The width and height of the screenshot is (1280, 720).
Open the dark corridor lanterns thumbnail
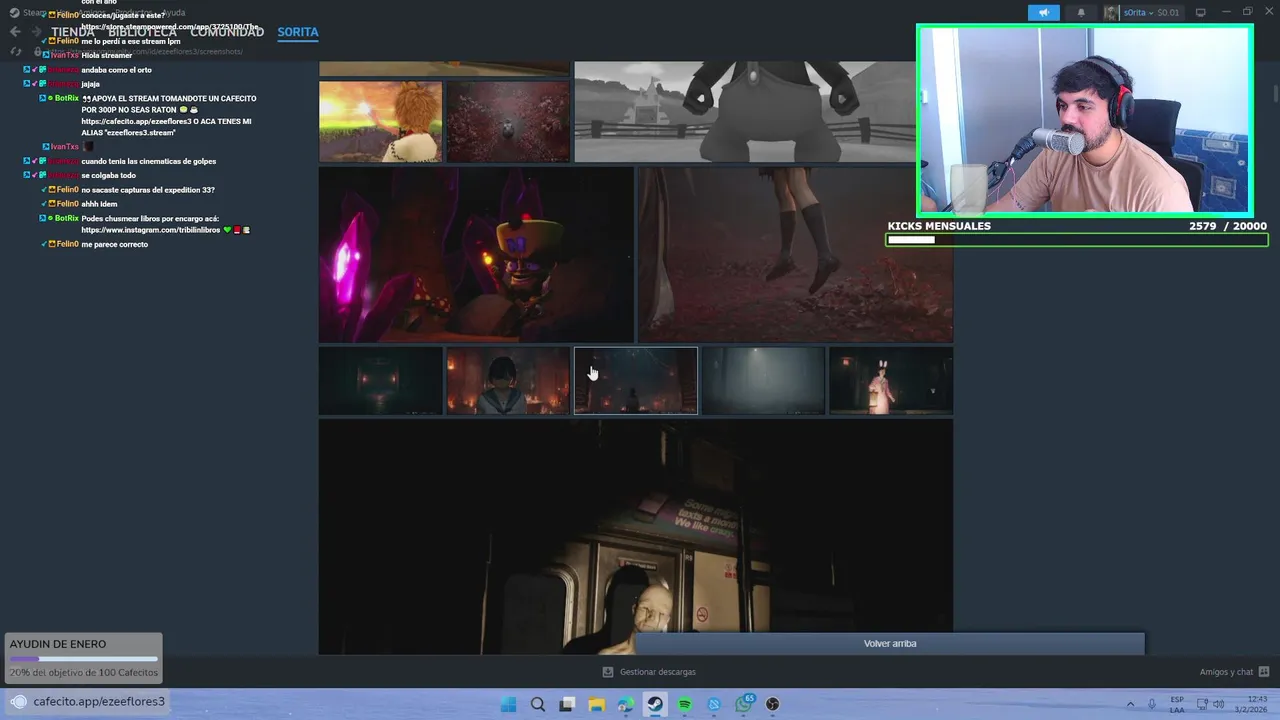(380, 380)
